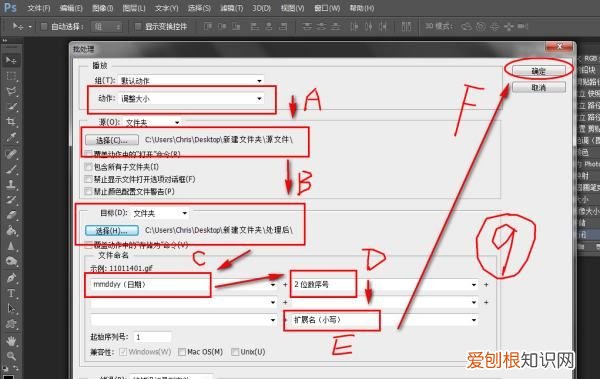This screenshot has width=600, height=379.
Task: Select the Rectangular Marquee tool
Action: click(11, 76)
